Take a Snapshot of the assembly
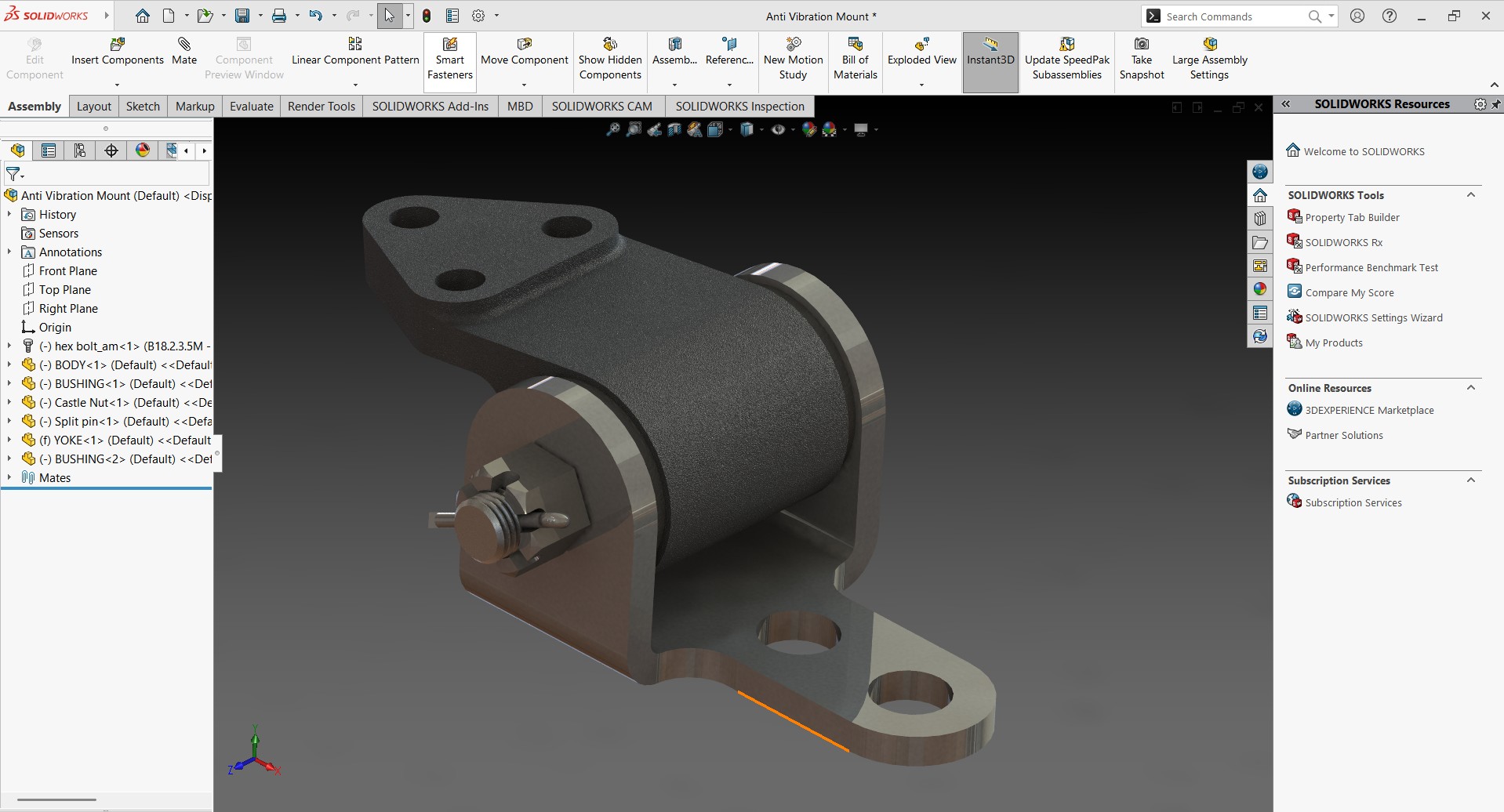This screenshot has width=1504, height=812. [1142, 60]
